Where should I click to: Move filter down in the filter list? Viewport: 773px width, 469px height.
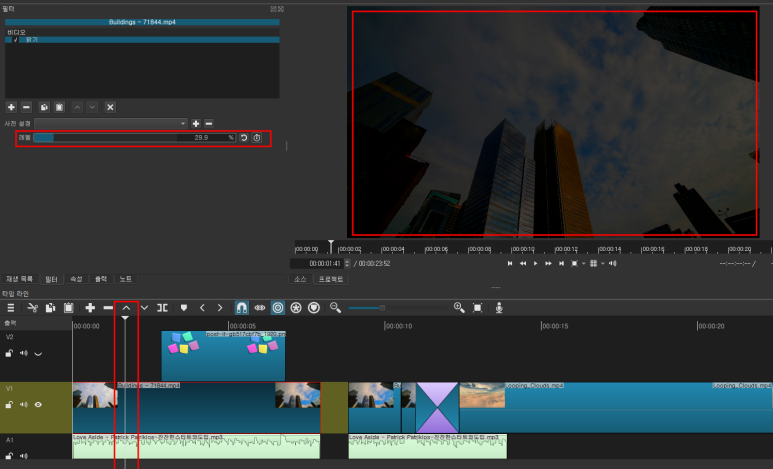click(92, 107)
